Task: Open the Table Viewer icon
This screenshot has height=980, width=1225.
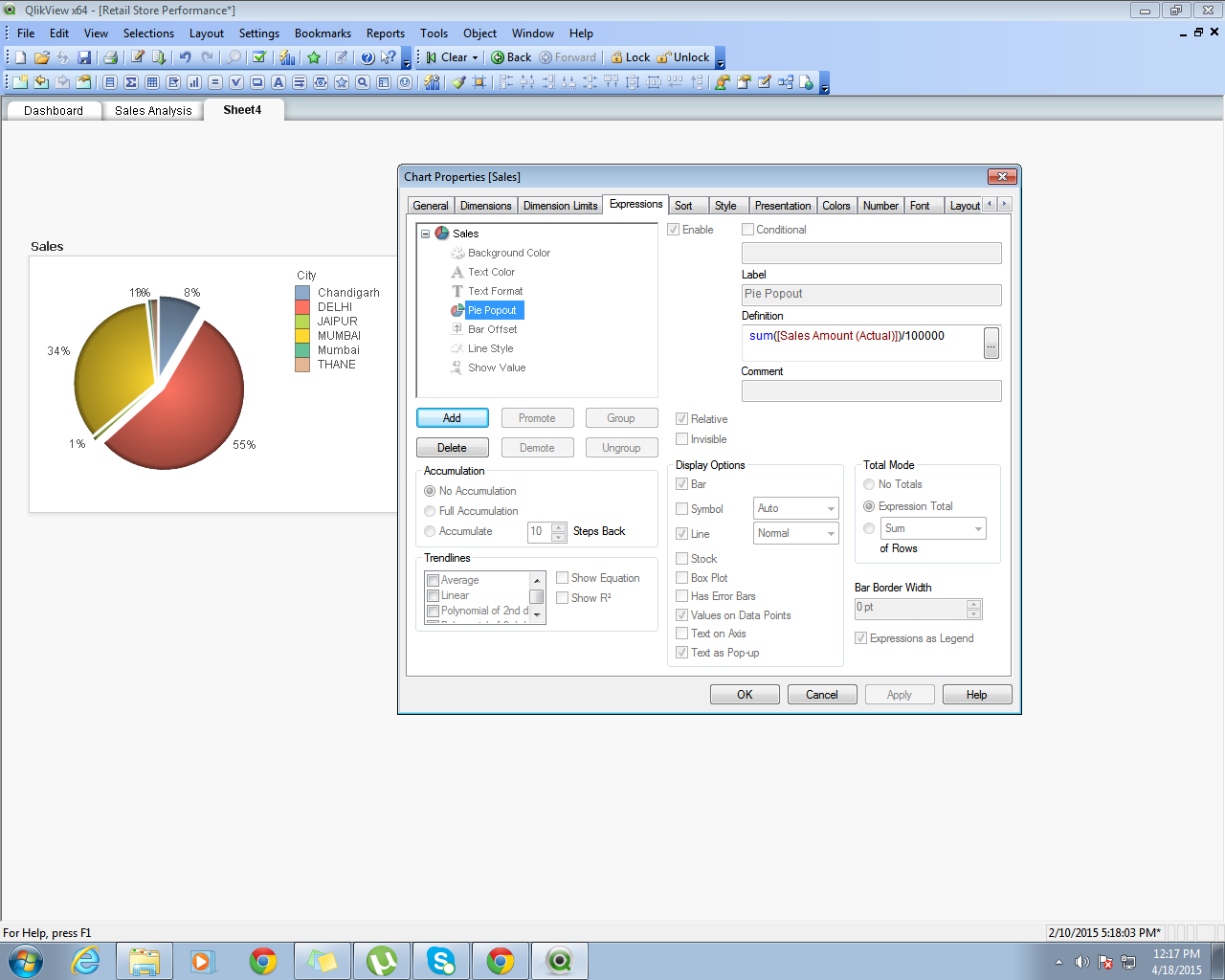Action: 786,82
